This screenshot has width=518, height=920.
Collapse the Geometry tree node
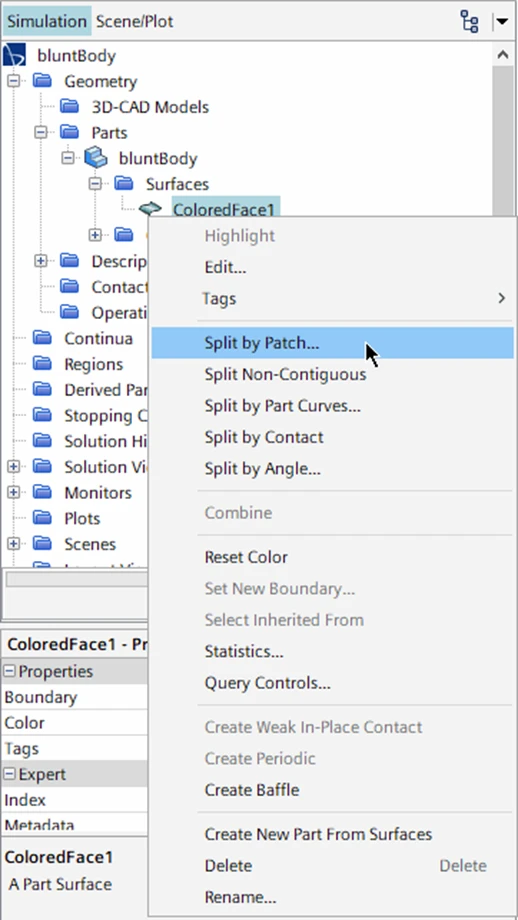13,81
